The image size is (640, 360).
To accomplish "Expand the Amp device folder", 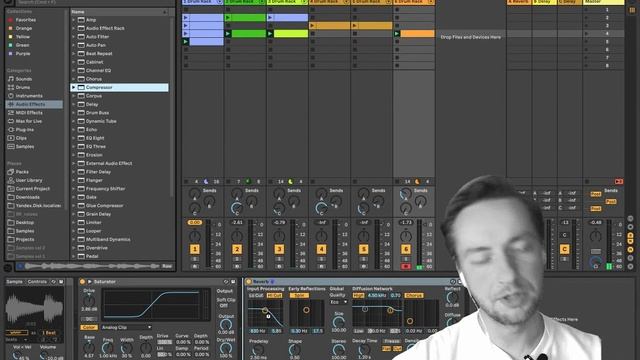I will 73,20.
